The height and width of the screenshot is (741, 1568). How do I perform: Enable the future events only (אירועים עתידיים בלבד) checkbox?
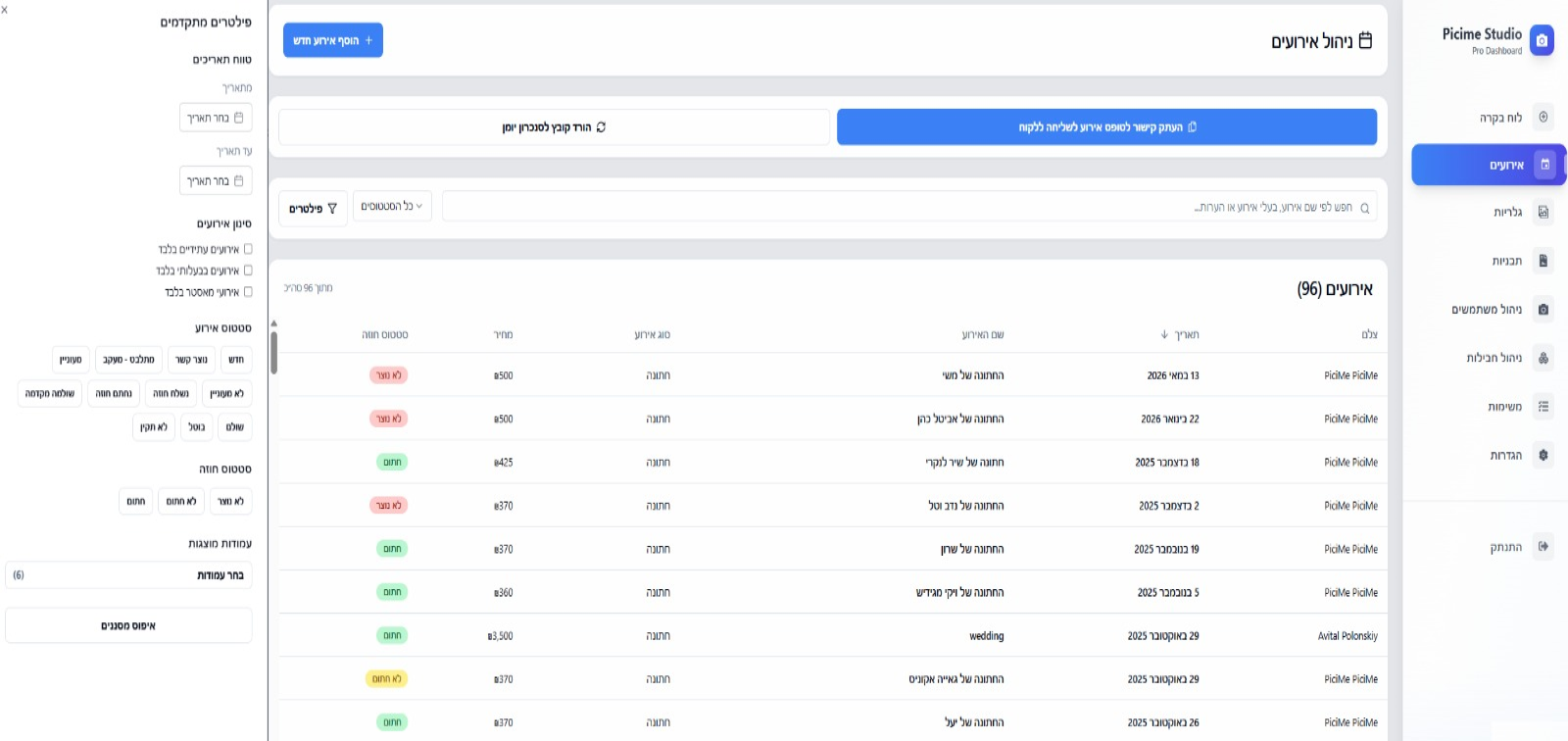click(248, 249)
